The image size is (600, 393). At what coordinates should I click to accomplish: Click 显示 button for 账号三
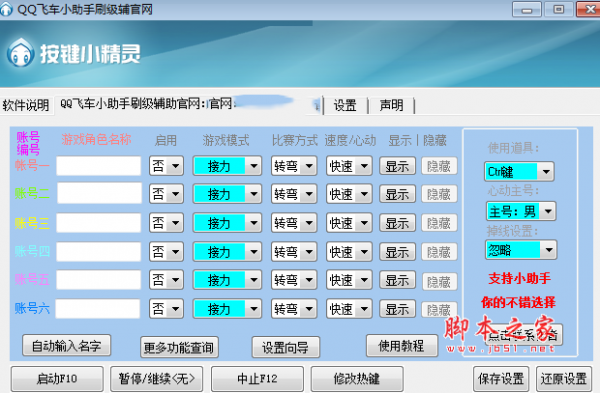tap(397, 223)
